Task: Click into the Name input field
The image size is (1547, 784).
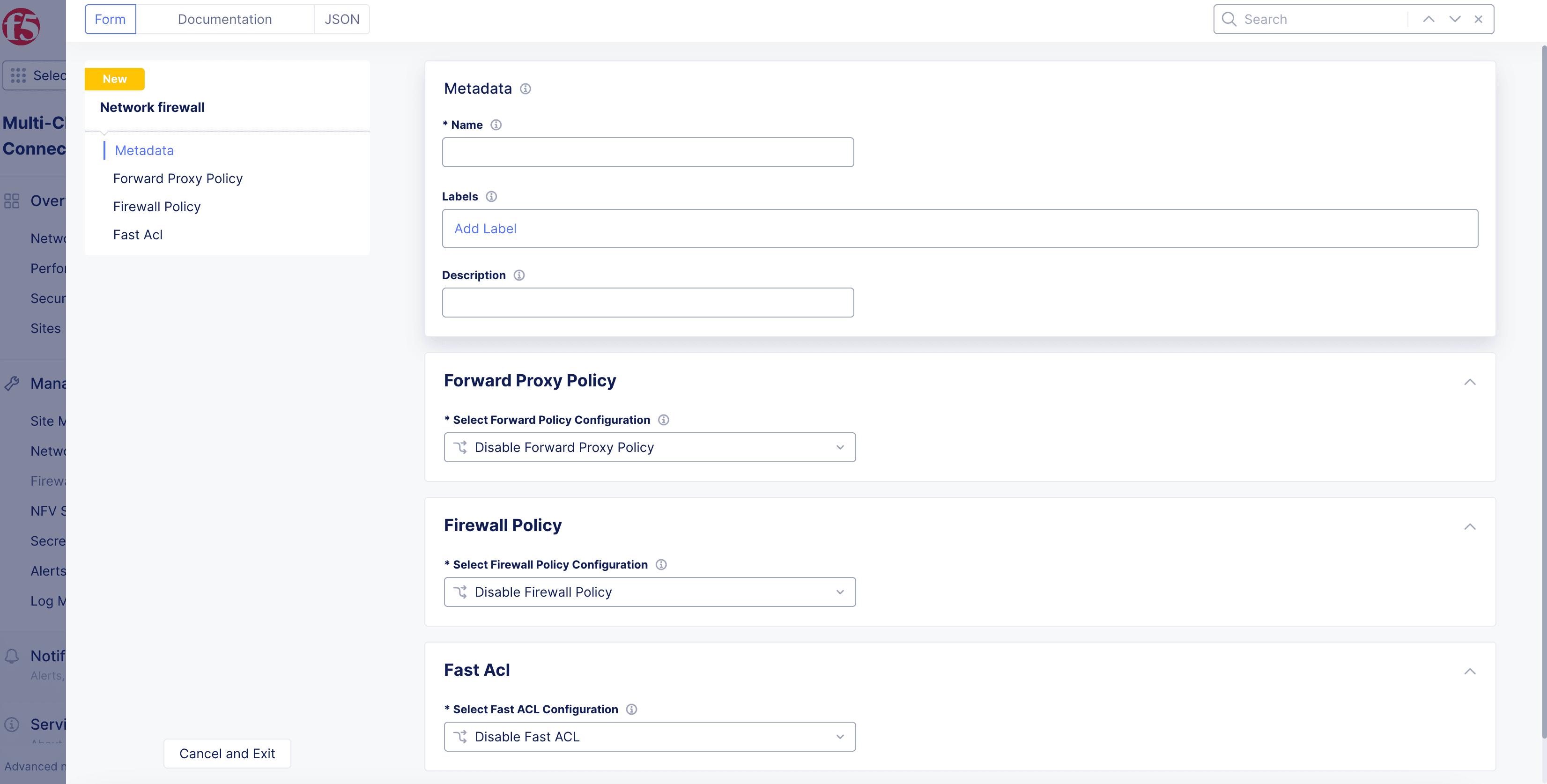Action: [x=647, y=153]
